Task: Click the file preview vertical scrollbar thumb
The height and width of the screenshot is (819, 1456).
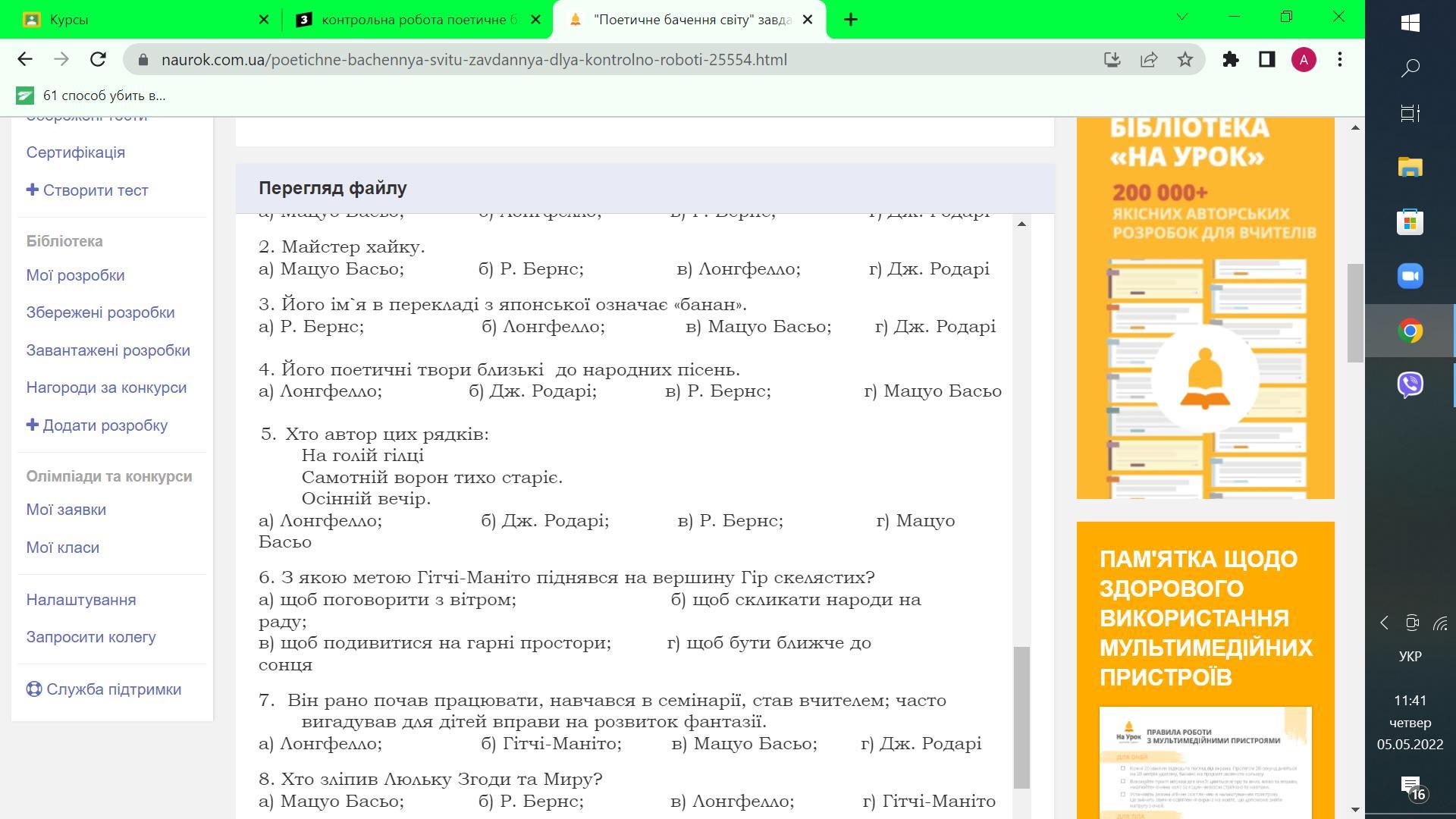Action: (1021, 717)
